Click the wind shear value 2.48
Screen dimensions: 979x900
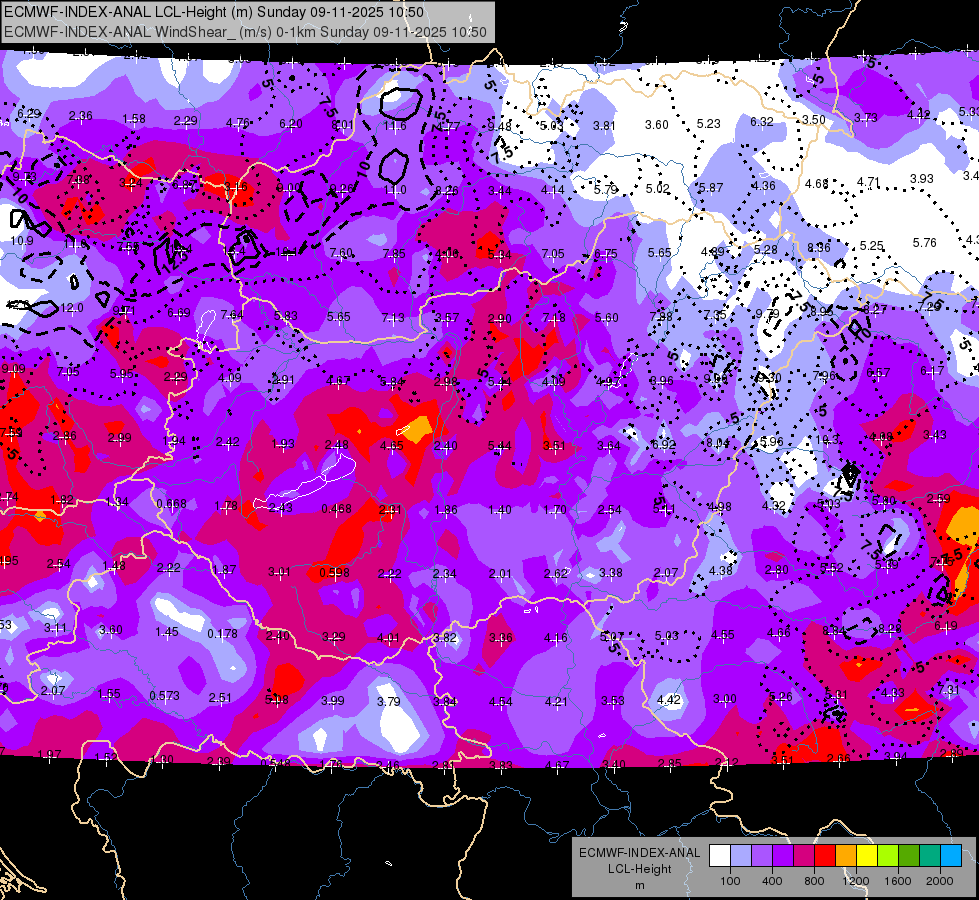pos(337,445)
